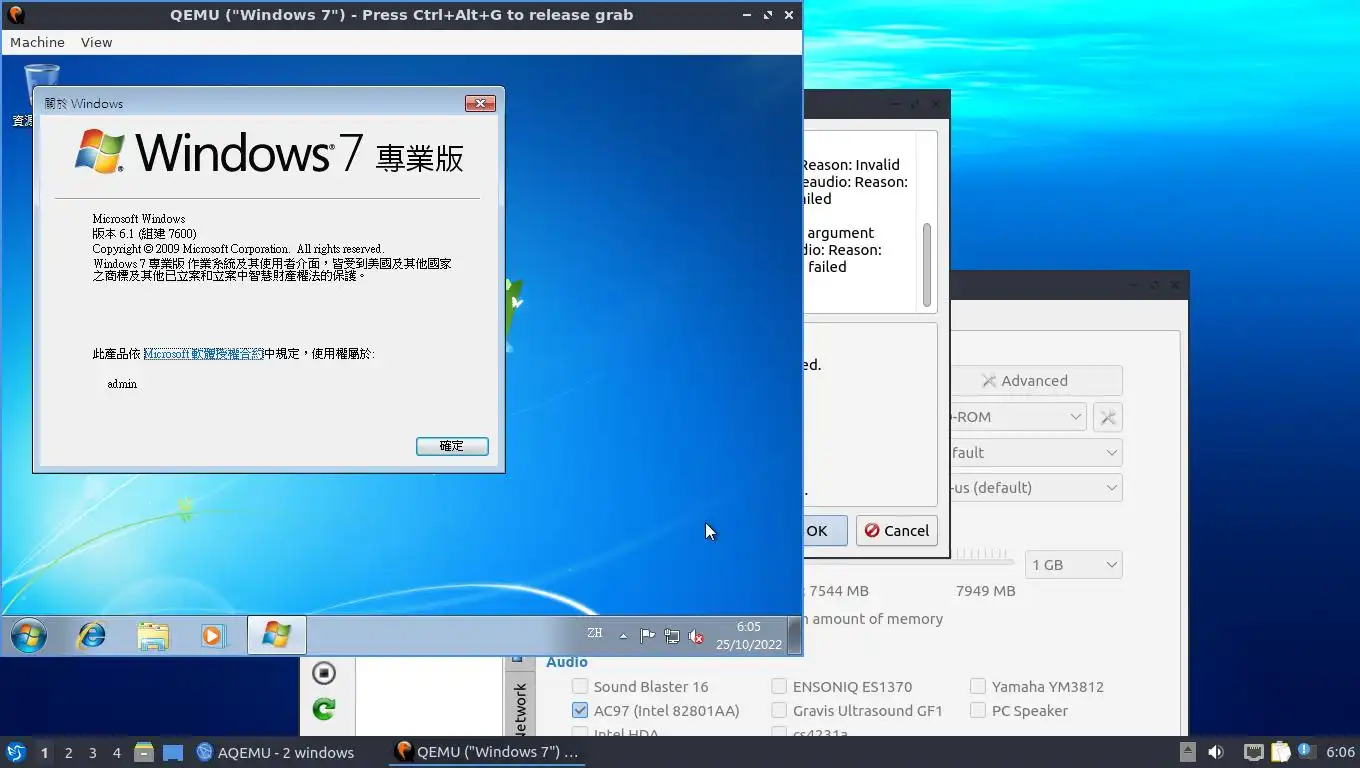Click Cancel in the AQEMU error dialog
1360x768 pixels.
click(897, 531)
